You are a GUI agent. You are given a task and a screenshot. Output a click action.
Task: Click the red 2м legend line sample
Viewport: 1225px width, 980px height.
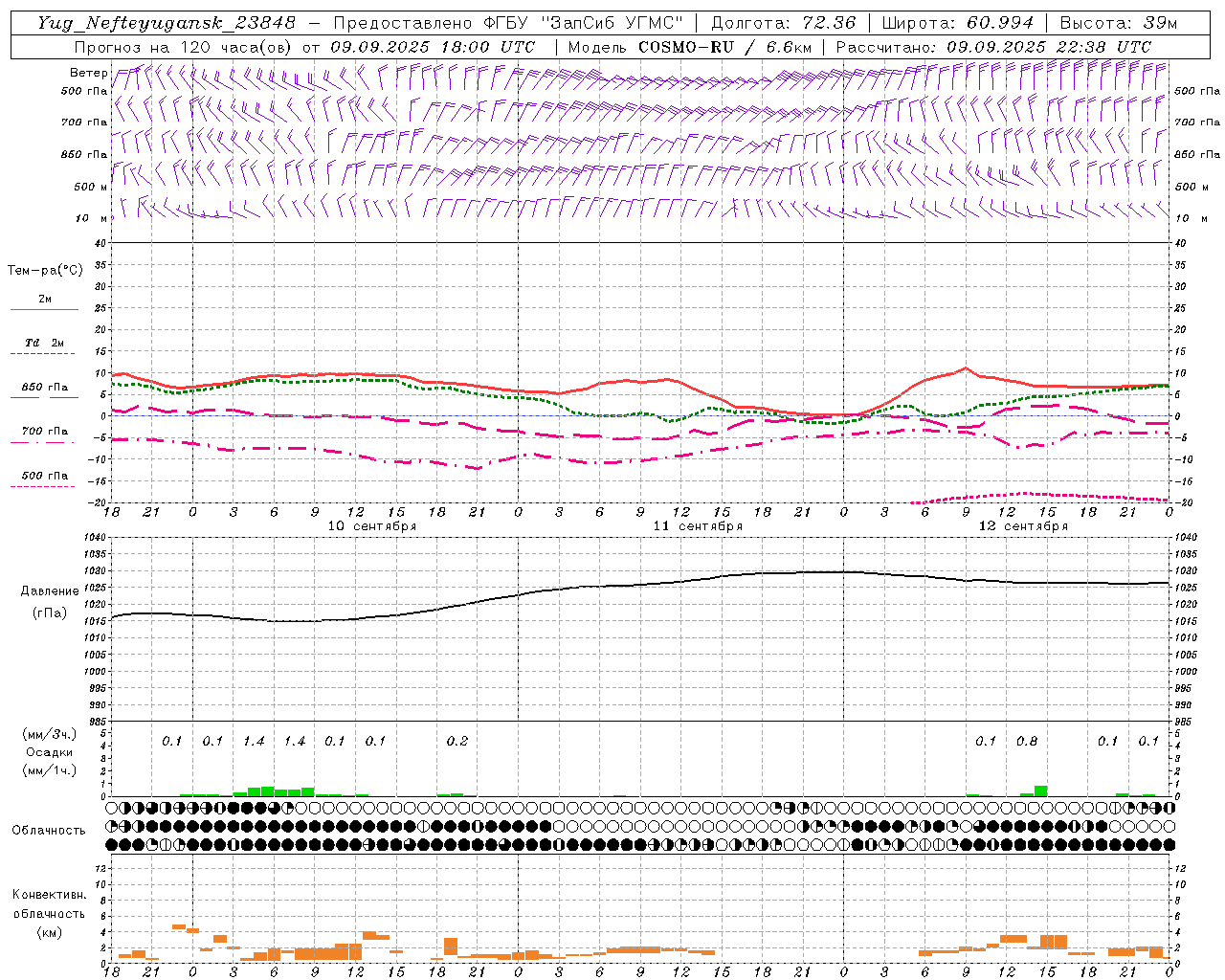pyautogui.click(x=44, y=309)
